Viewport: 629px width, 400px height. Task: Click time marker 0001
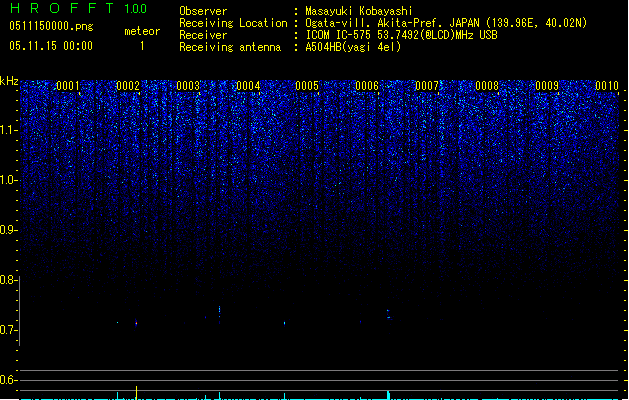(x=68, y=86)
